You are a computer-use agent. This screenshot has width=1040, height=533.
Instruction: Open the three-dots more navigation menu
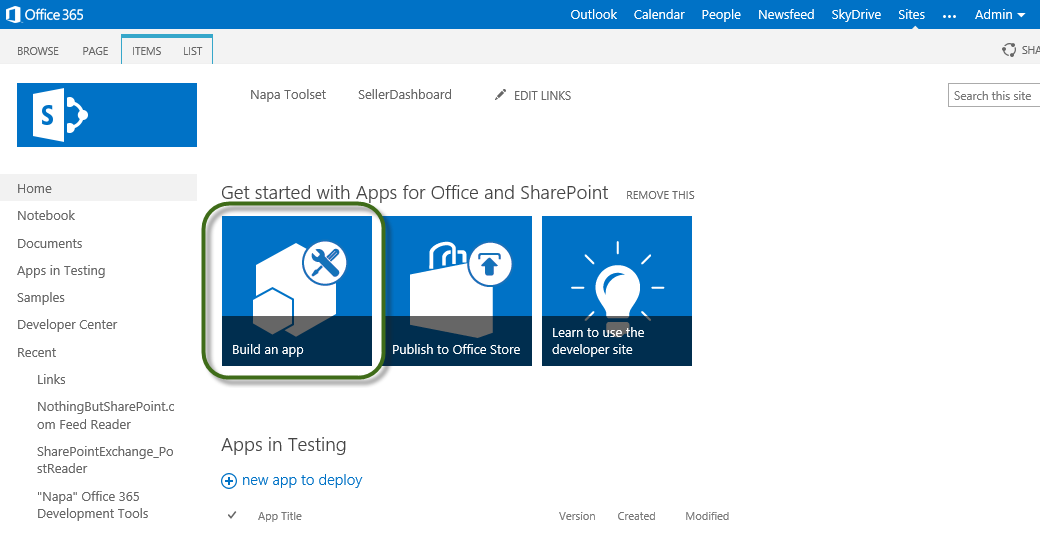[949, 15]
